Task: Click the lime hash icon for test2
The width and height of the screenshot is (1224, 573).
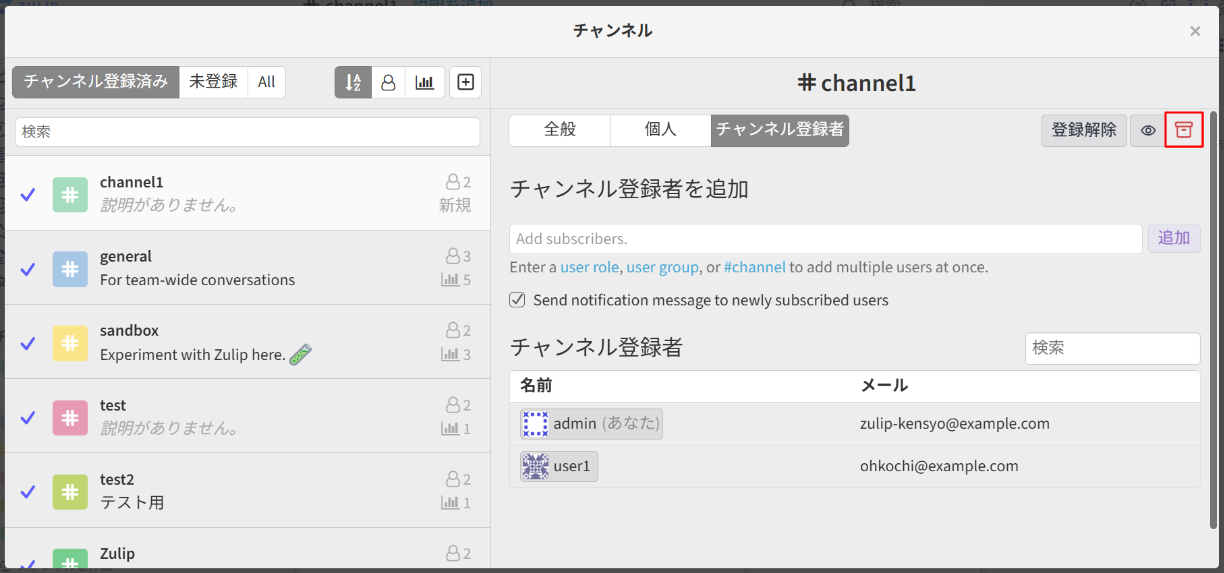Action: point(69,491)
